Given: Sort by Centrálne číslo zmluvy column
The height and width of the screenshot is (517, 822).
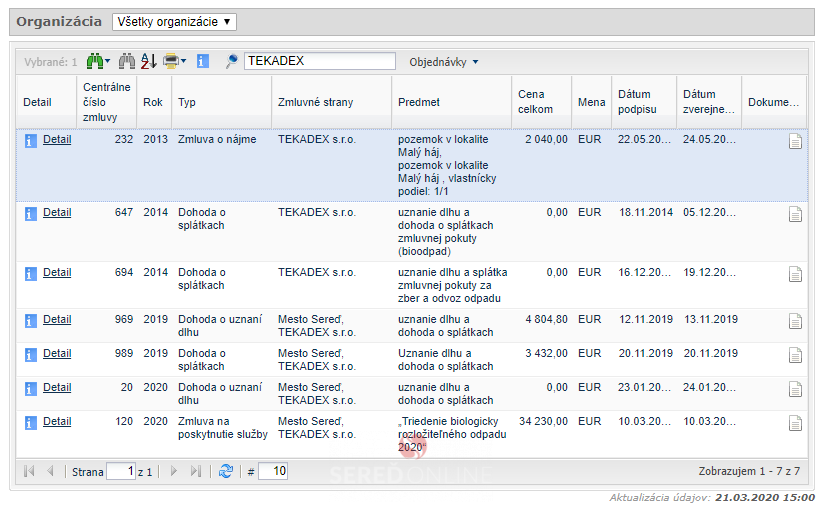Looking at the screenshot, I should coord(106,102).
